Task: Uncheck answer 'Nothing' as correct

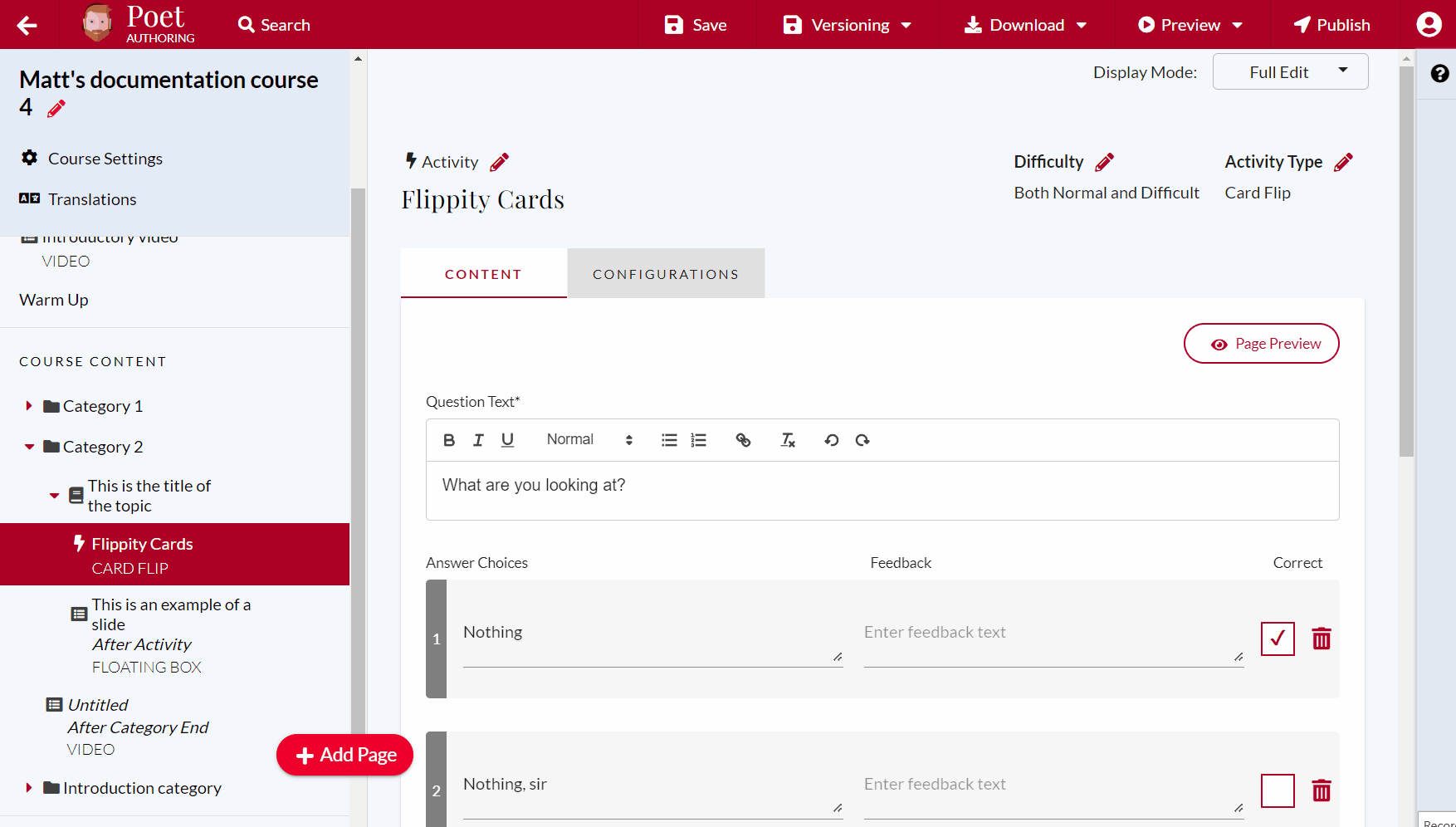Action: [x=1278, y=639]
